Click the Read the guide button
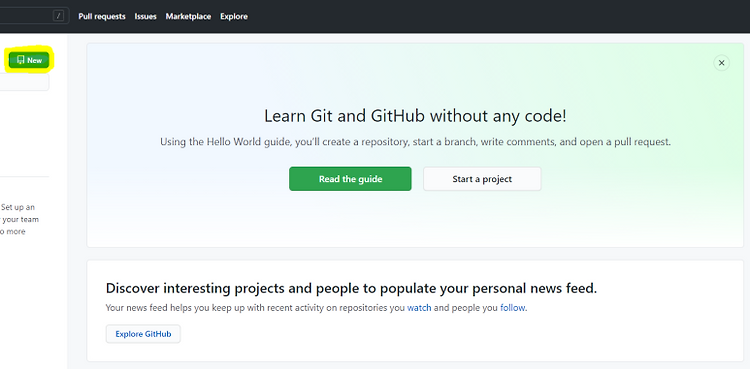750x369 pixels. (x=350, y=179)
